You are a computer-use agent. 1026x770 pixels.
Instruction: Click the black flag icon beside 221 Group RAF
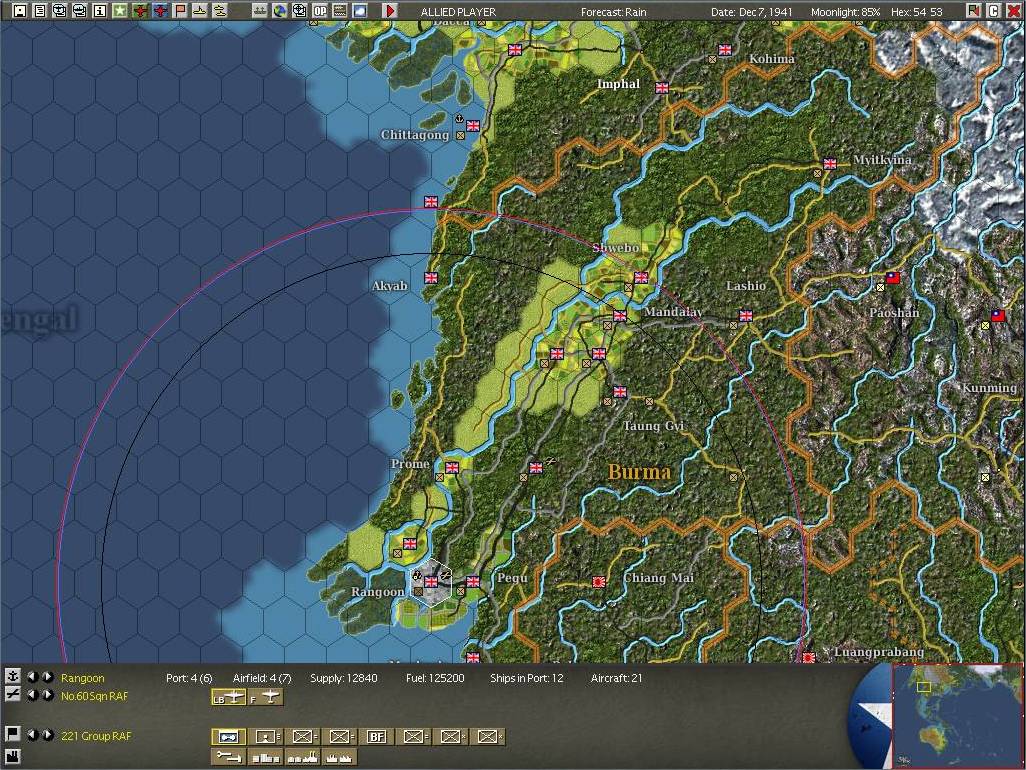click(12, 733)
